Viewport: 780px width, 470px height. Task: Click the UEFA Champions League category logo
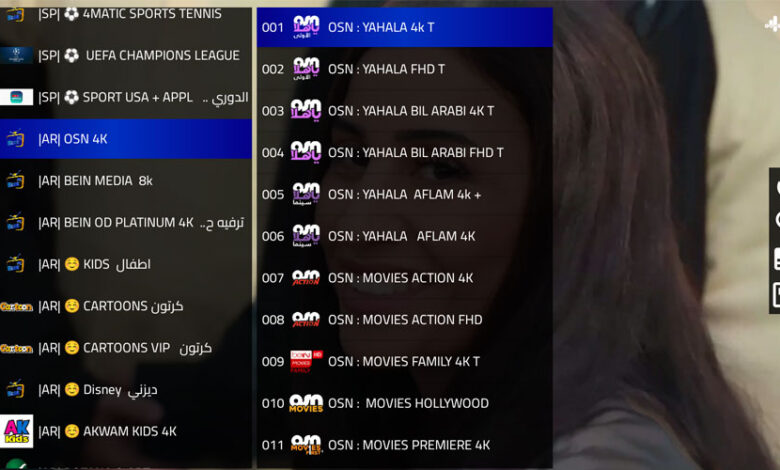(x=16, y=55)
